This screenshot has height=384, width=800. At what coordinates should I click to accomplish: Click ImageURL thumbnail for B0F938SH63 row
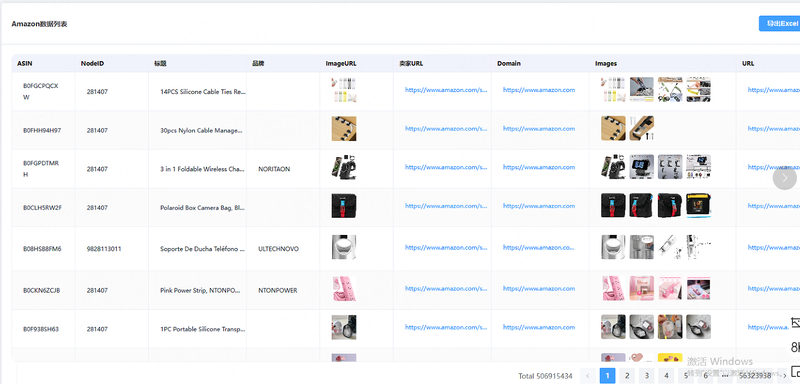[x=344, y=327]
